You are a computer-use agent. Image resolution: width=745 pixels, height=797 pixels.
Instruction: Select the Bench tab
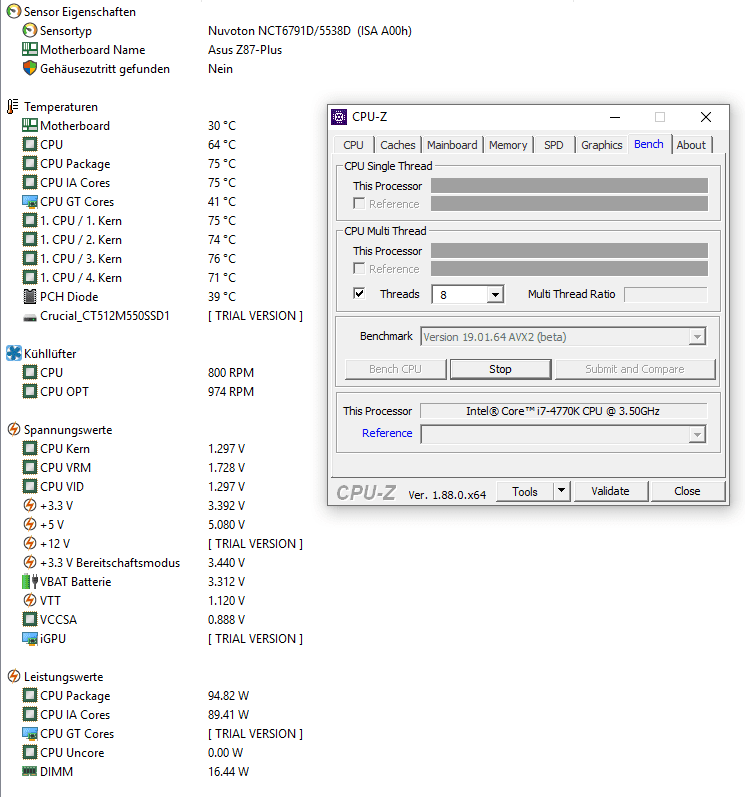pyautogui.click(x=649, y=144)
